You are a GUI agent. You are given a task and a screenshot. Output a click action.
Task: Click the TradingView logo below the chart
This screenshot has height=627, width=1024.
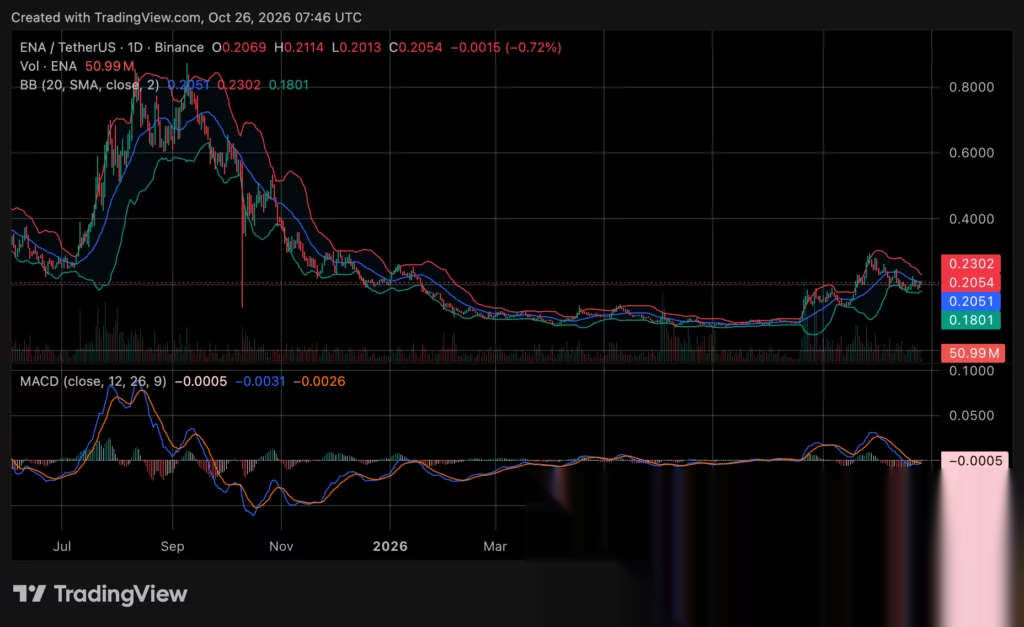pos(100,594)
